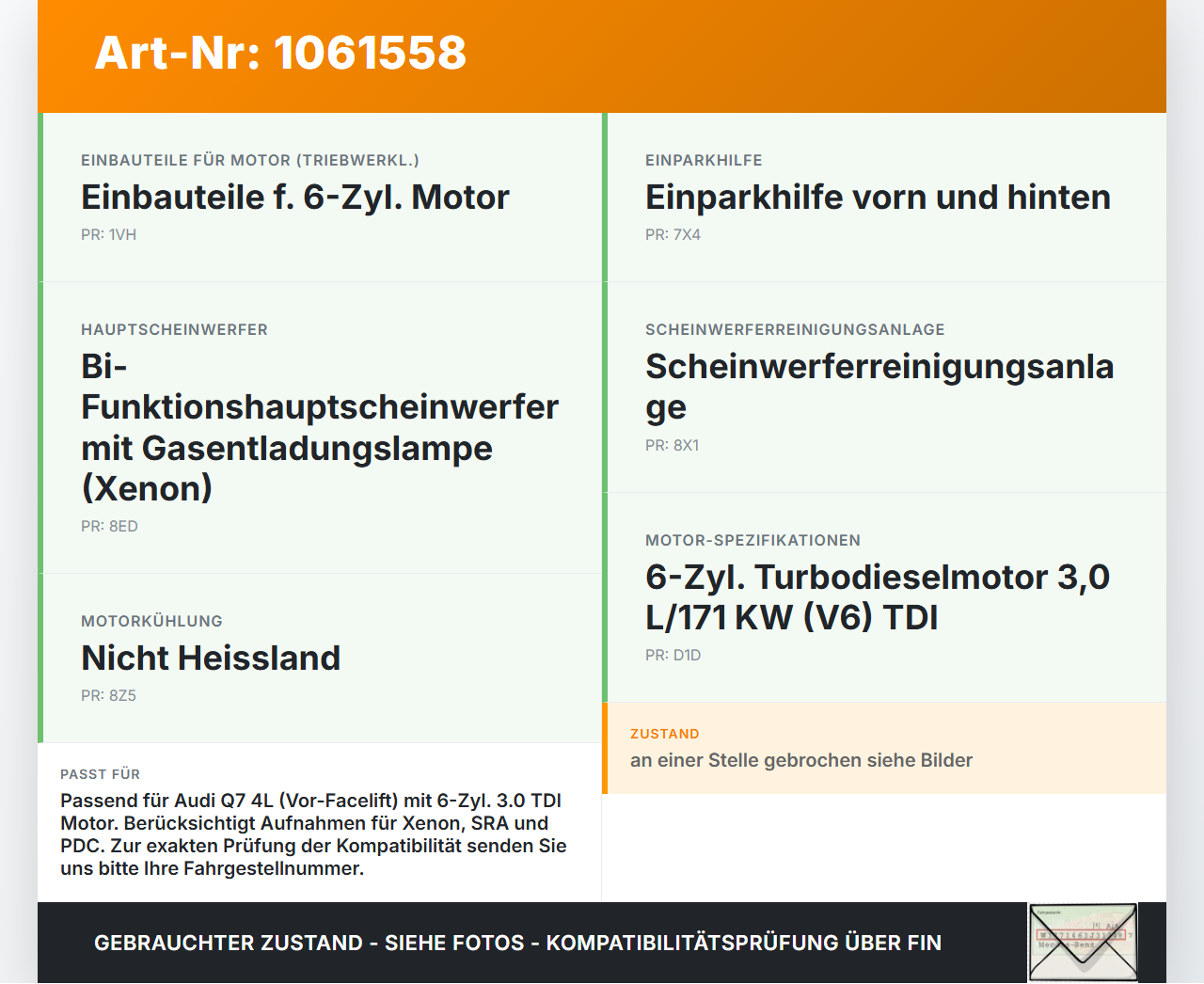Click the 'PR: 8Z5' code

109,695
